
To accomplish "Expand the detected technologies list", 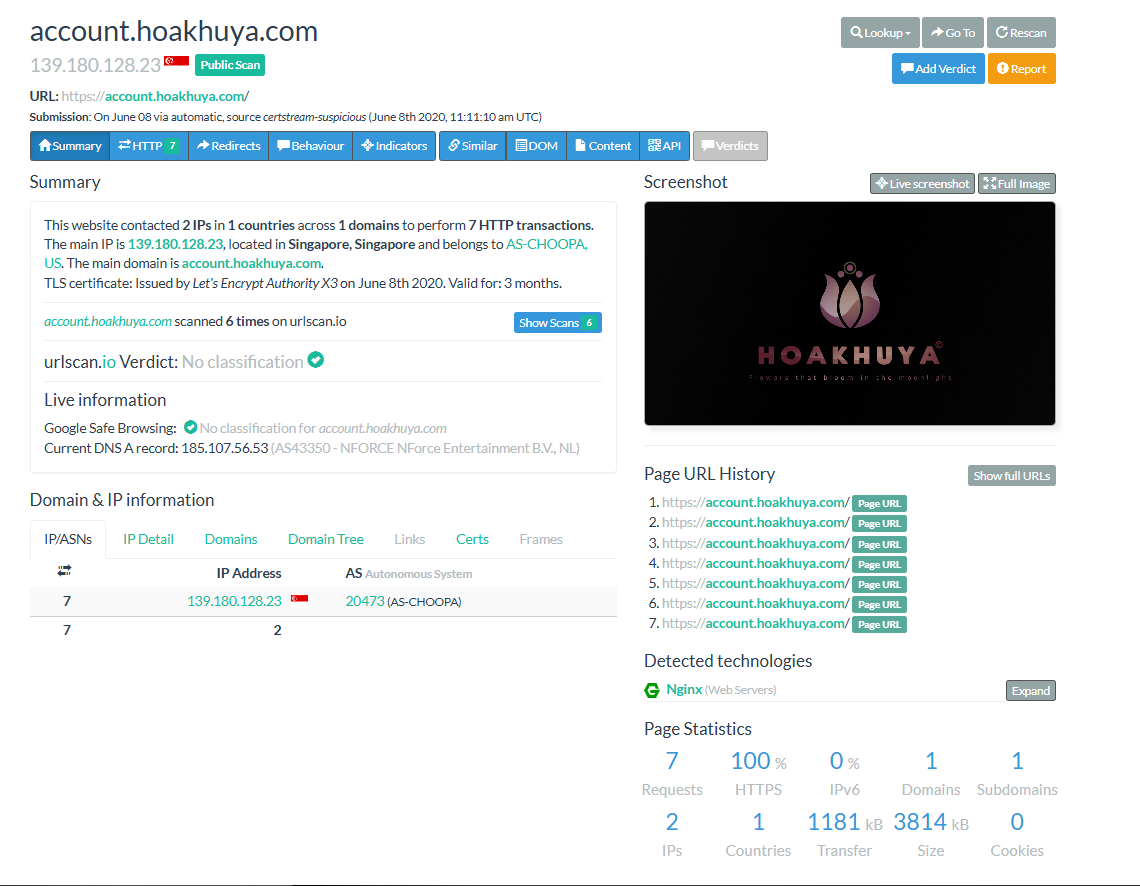I will click(1030, 691).
